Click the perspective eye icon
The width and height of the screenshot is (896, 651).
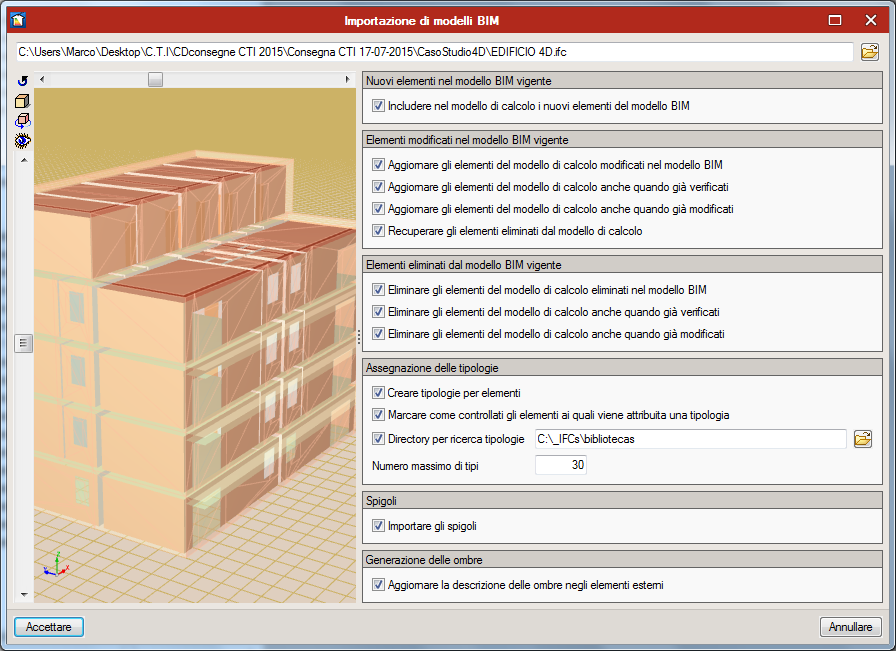point(22,140)
